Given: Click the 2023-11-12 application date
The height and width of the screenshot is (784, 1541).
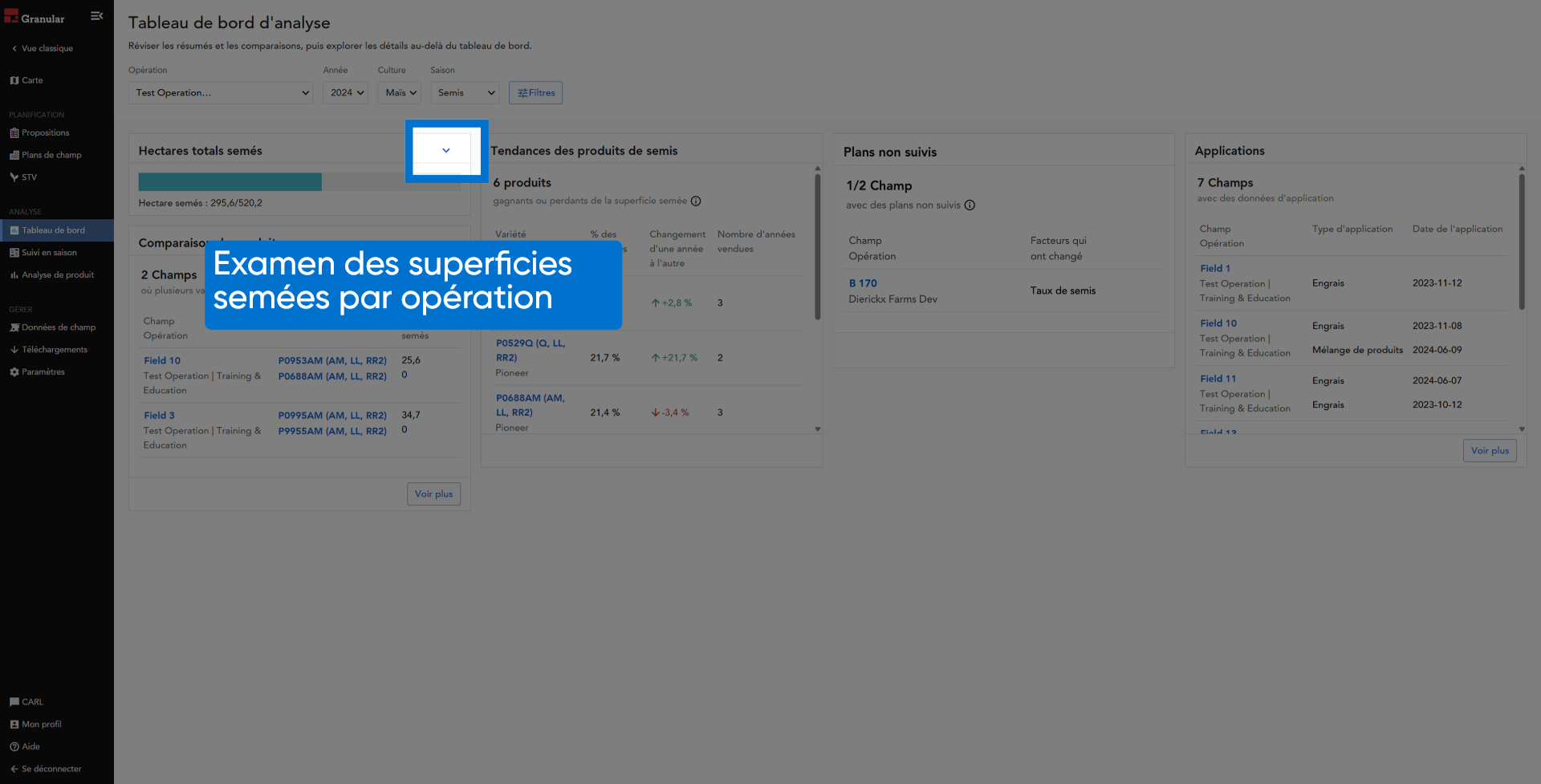Looking at the screenshot, I should (1437, 283).
